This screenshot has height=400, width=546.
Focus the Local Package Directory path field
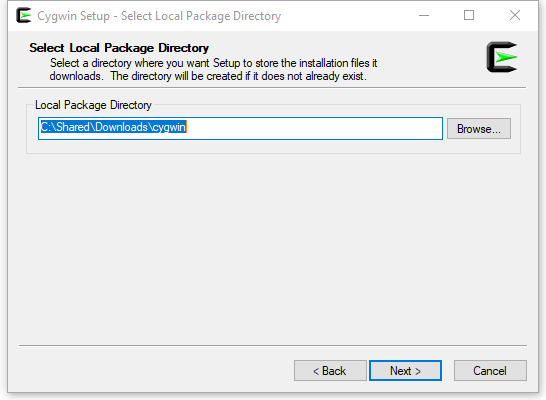click(x=240, y=128)
